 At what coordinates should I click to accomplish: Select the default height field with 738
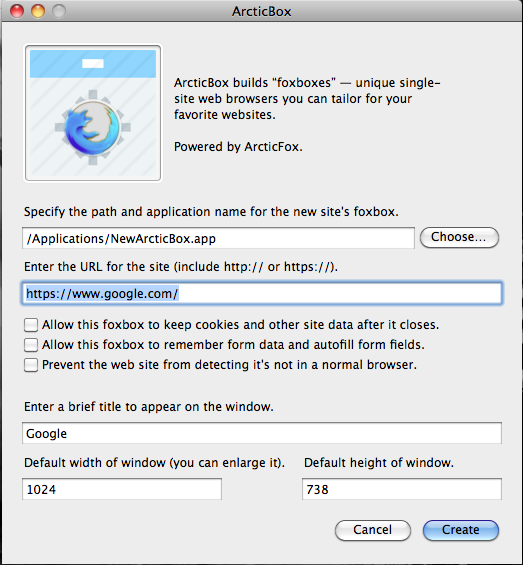pos(402,489)
